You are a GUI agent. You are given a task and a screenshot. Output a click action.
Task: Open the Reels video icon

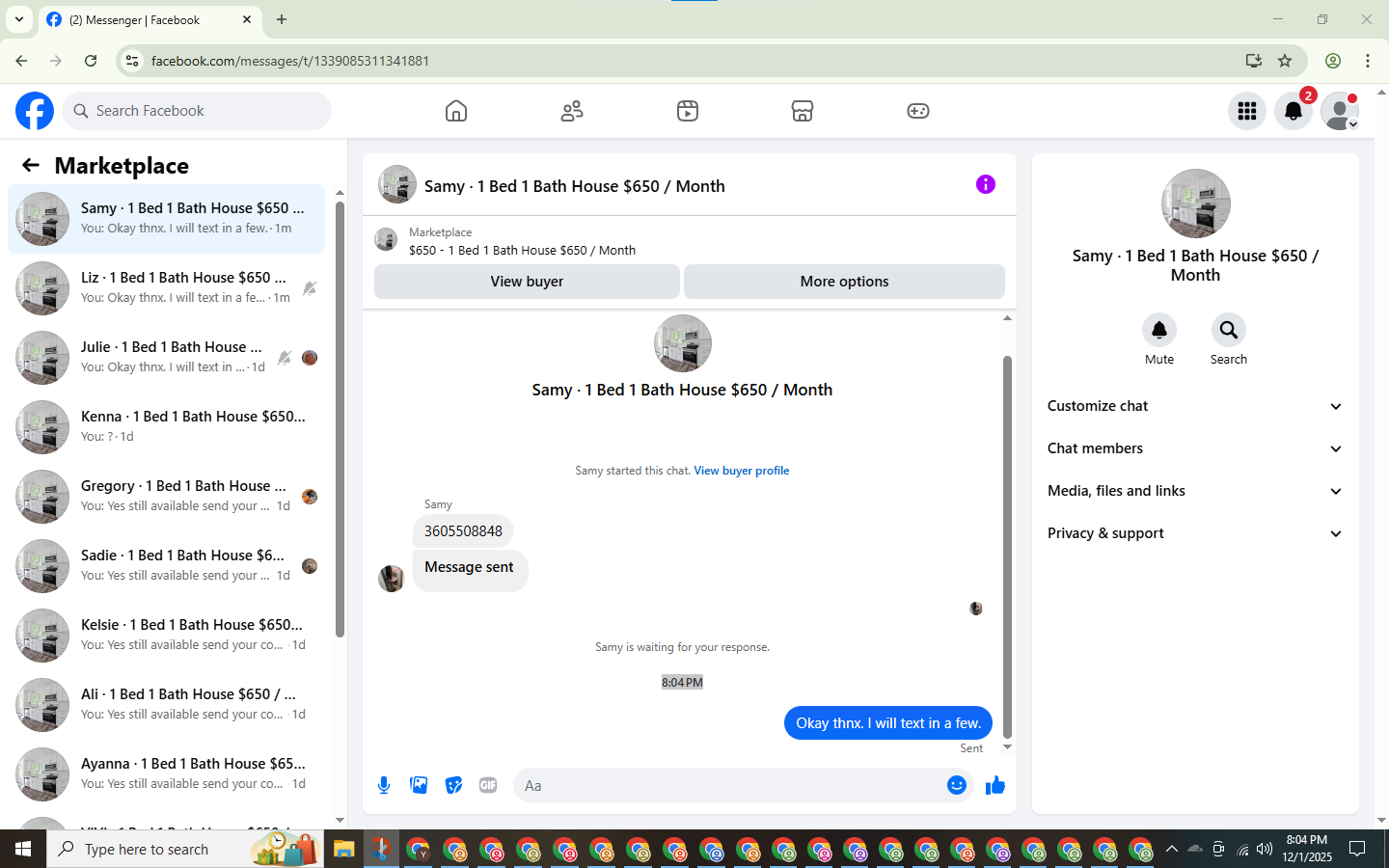pos(688,111)
